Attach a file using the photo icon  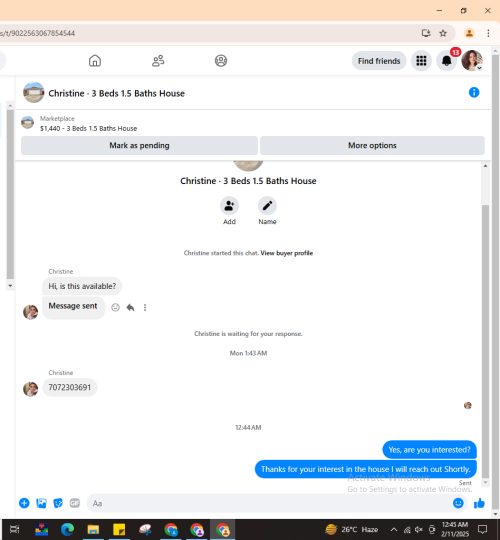click(41, 503)
